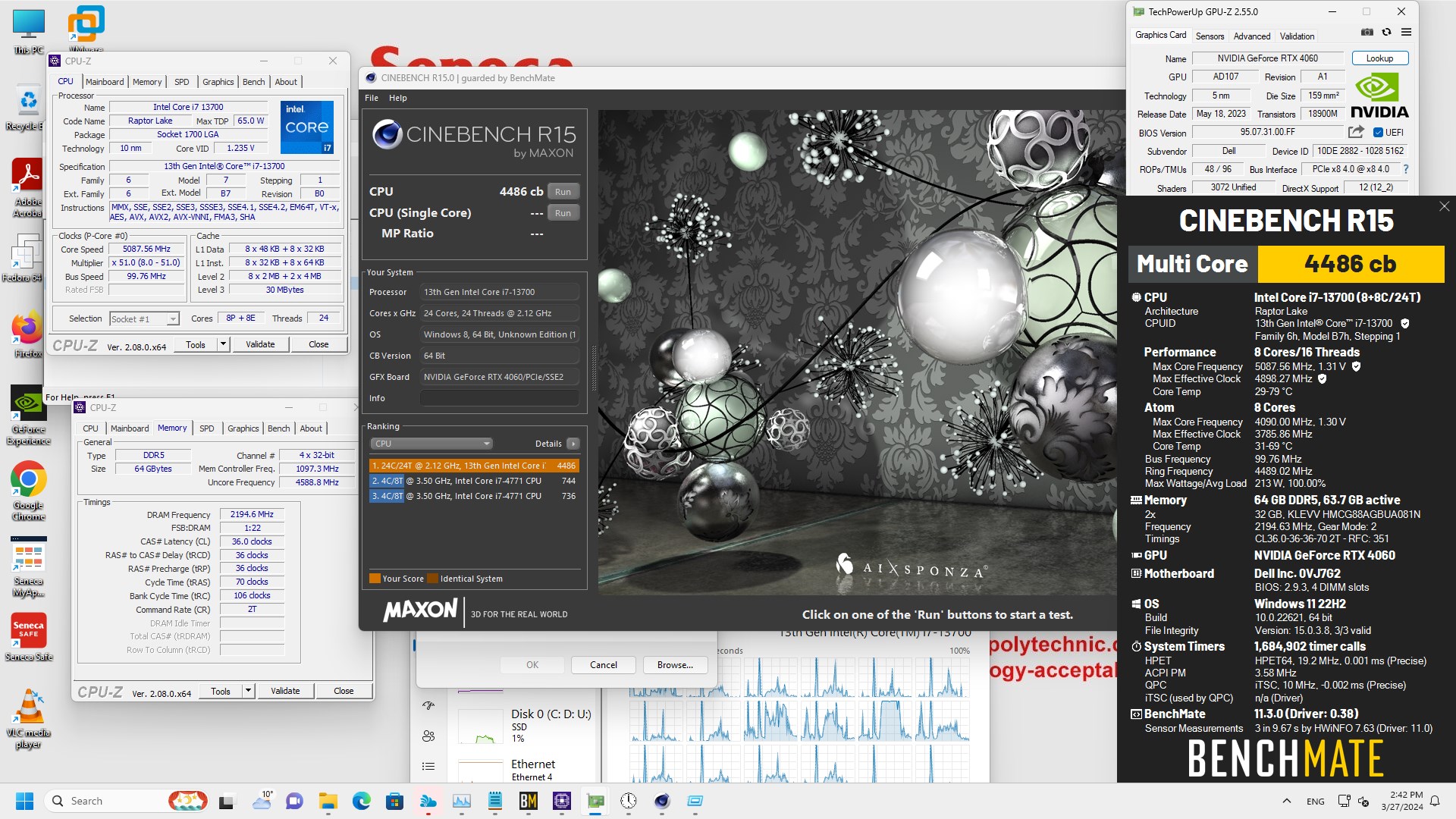Click the Details arrow in Cinebench Ranking
Image resolution: width=1456 pixels, height=819 pixels.
click(573, 444)
